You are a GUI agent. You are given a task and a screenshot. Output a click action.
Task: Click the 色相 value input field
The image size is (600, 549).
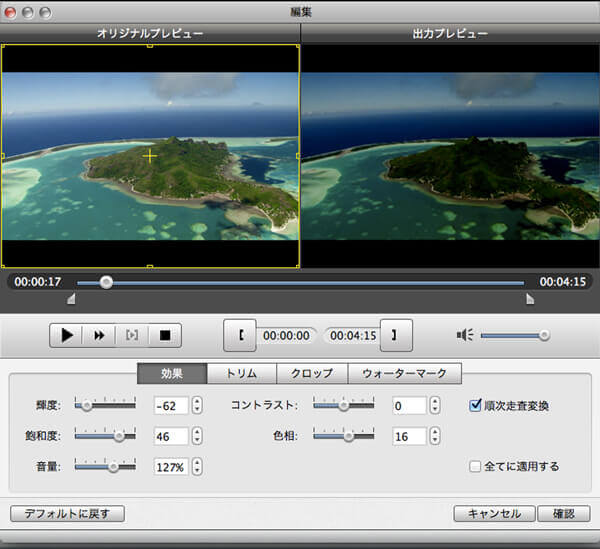(x=409, y=436)
